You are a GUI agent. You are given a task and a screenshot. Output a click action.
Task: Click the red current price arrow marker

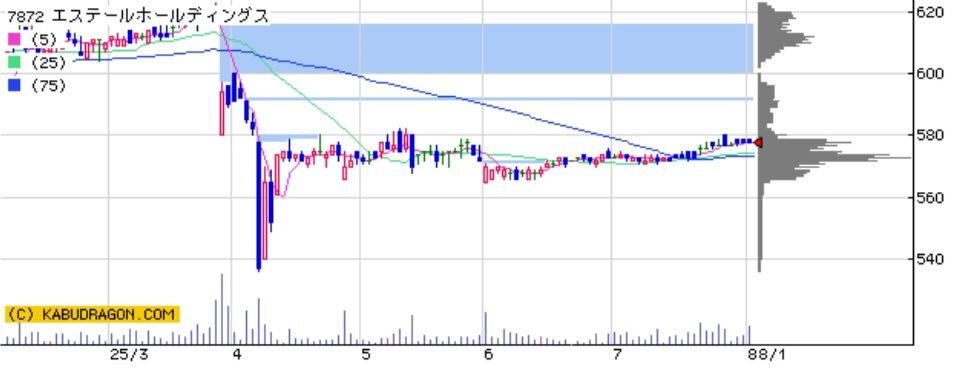758,143
